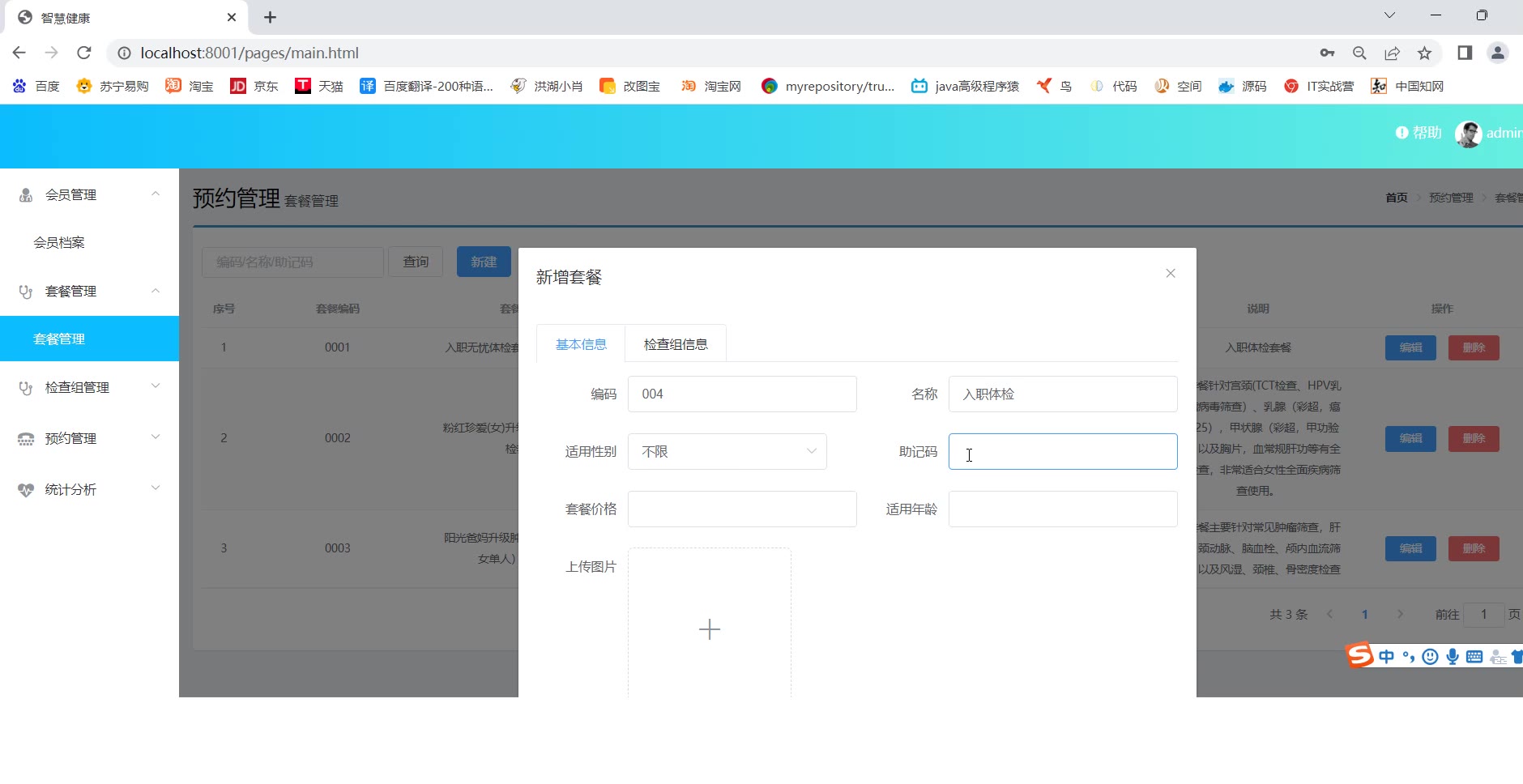The image size is (1523, 784).
Task: Open the browser zoom magnifier icon
Action: pos(1359,53)
